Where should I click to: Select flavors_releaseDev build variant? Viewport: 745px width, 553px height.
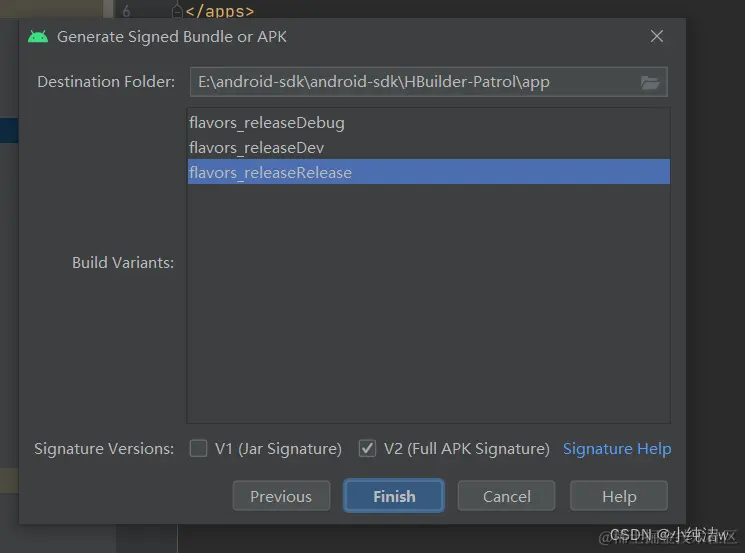(429, 148)
